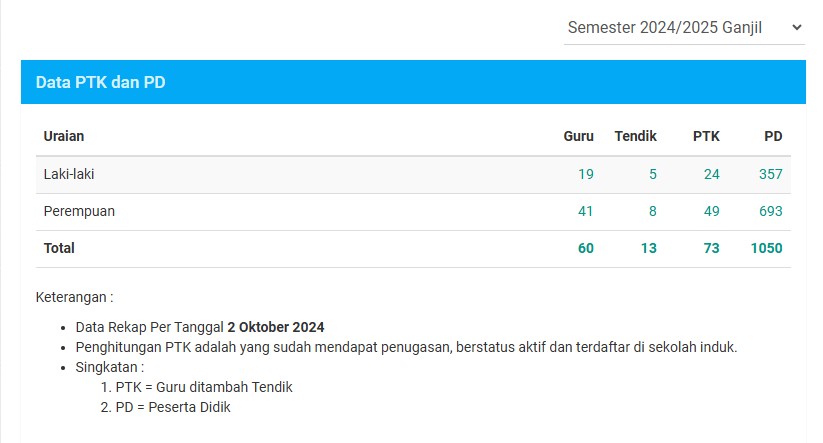
Task: Click the Total PTK value 73
Action: click(712, 248)
